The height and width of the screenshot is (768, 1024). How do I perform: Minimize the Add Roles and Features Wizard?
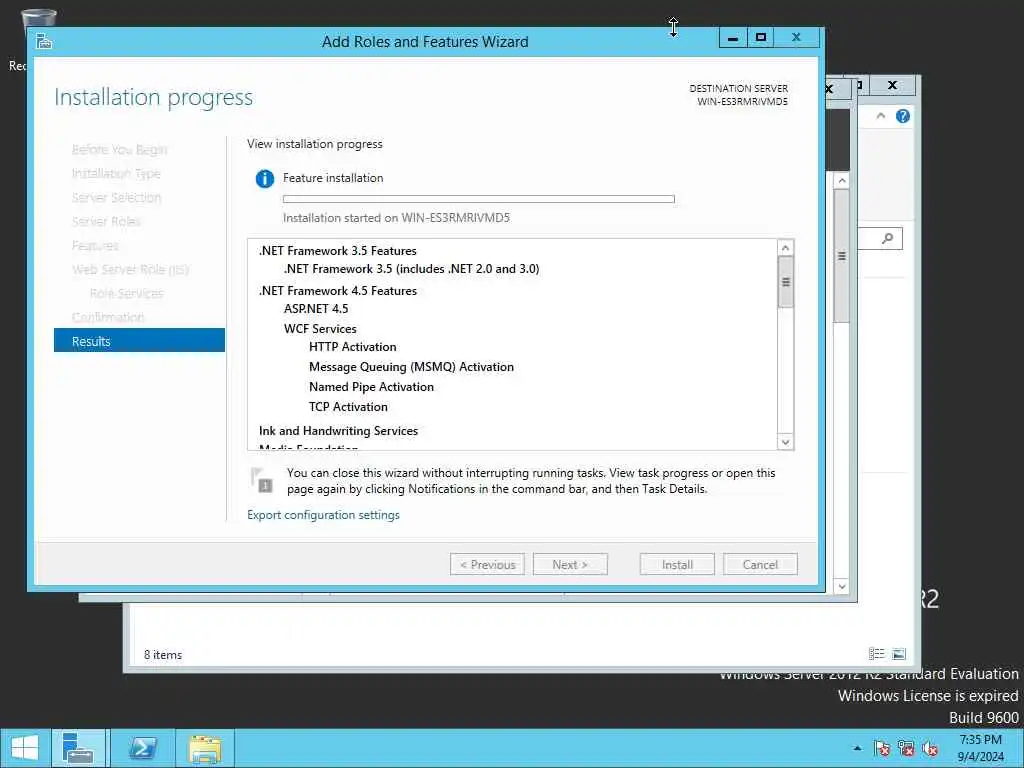point(733,39)
